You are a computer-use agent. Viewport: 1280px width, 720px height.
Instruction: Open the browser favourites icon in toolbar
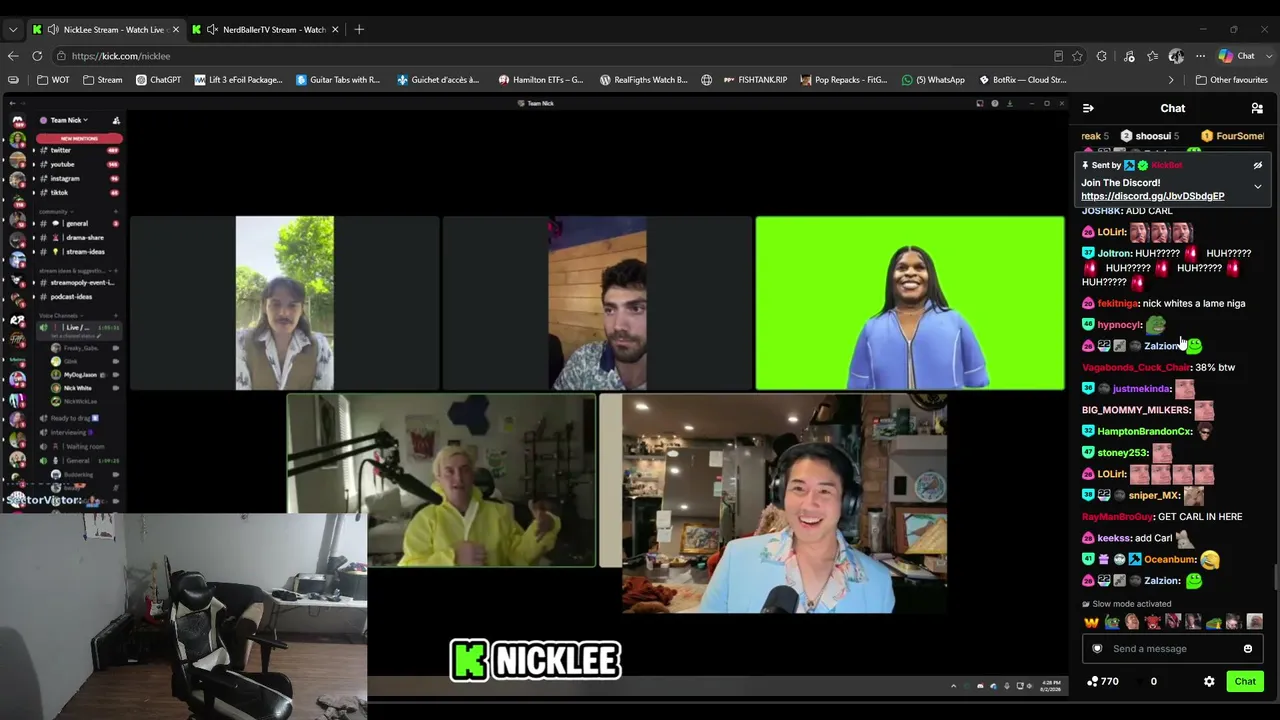pyautogui.click(x=1152, y=56)
